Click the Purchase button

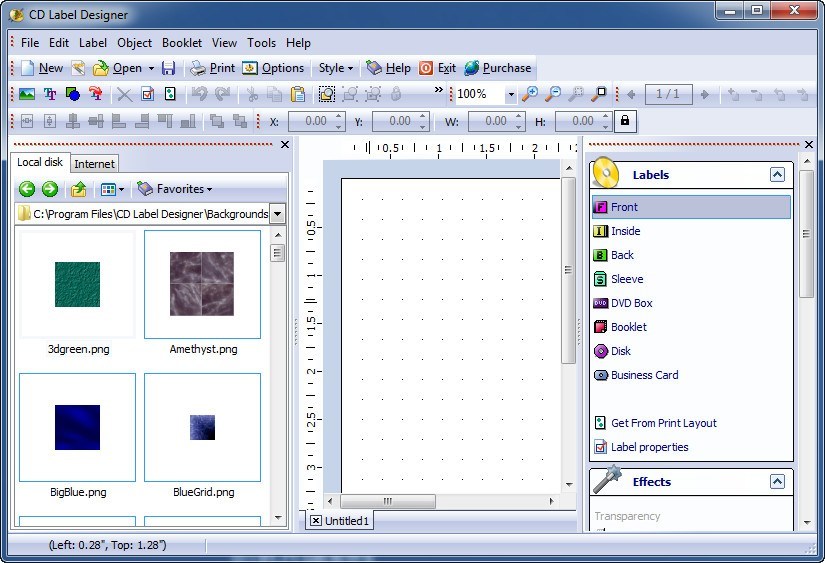coord(498,68)
